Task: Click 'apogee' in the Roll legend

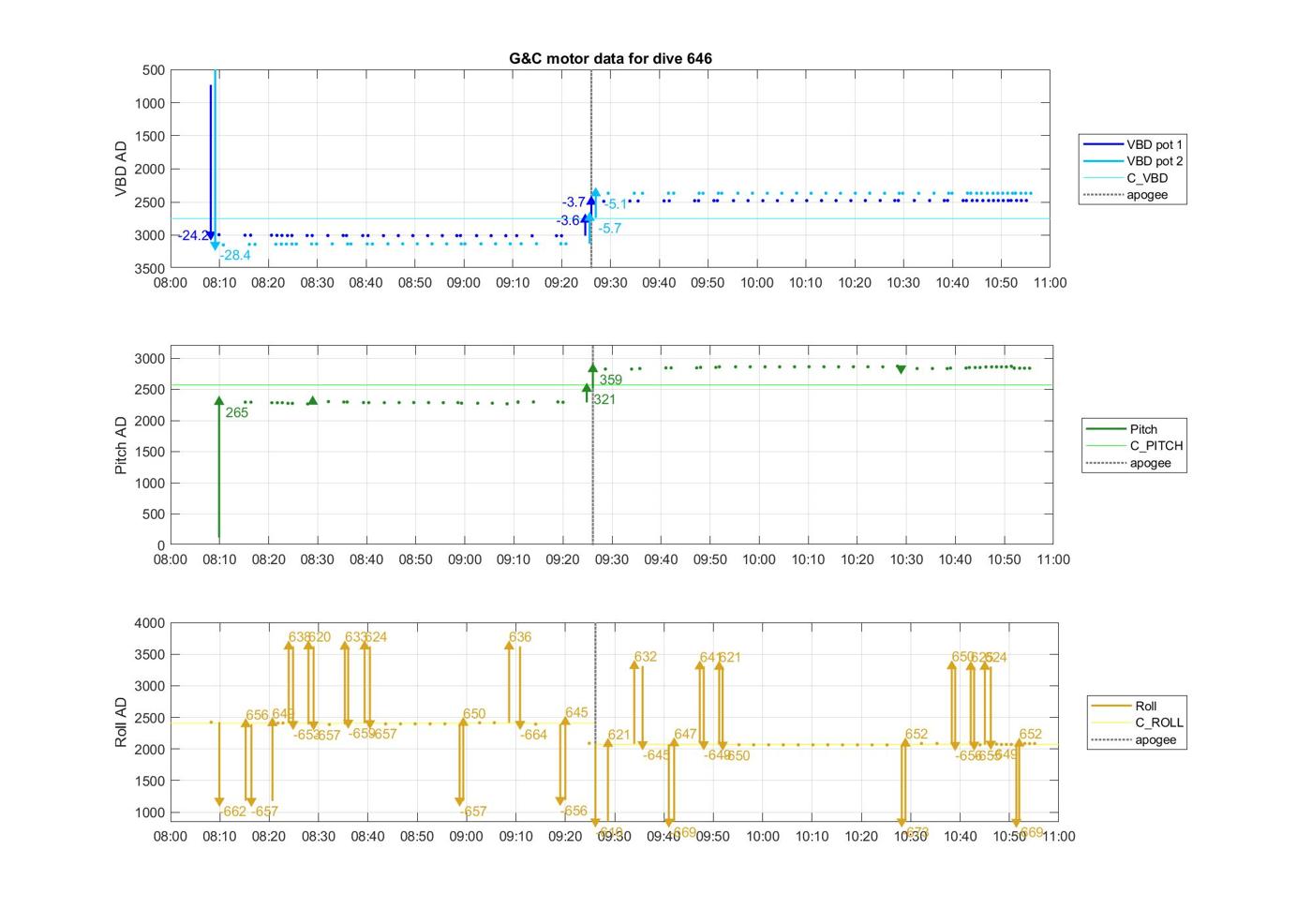Action: pos(1134,739)
